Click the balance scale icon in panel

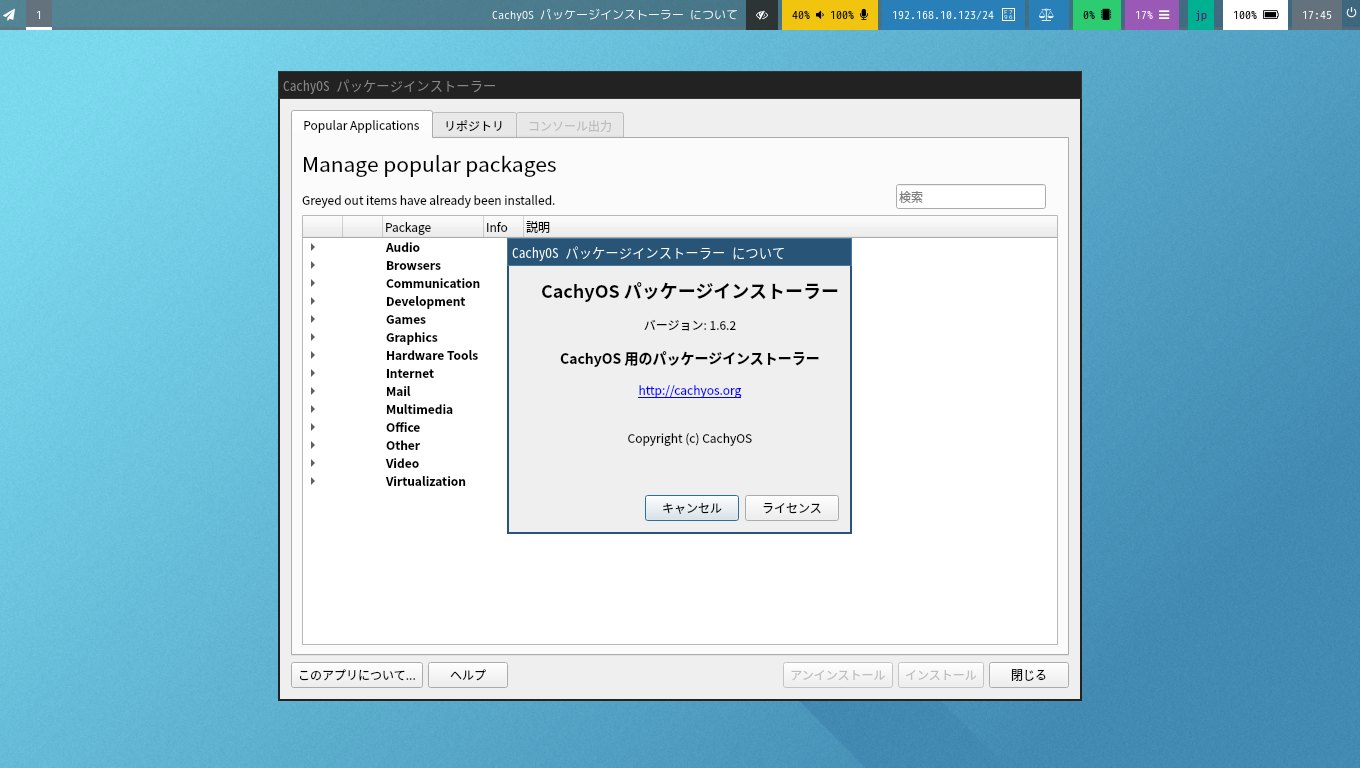coord(1046,15)
